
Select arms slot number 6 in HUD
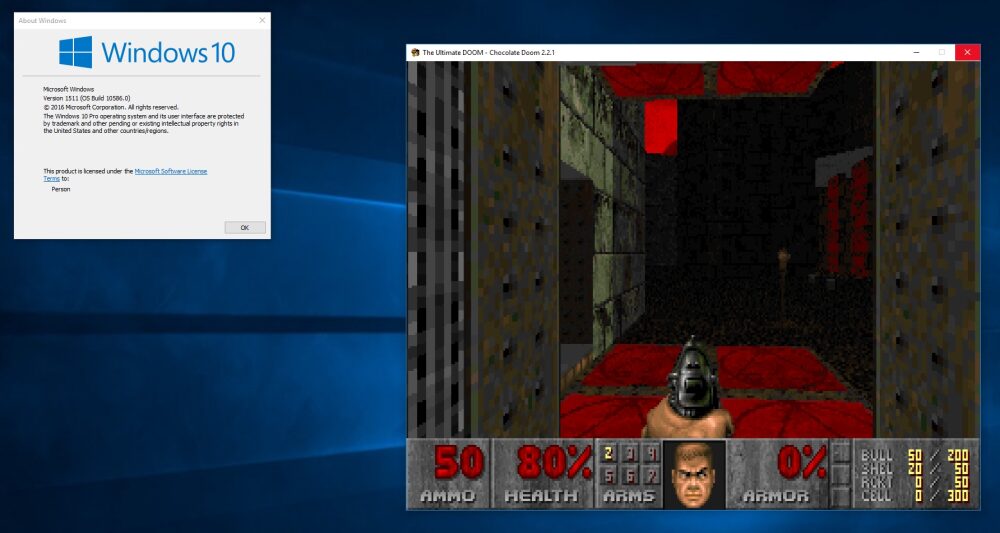629,476
